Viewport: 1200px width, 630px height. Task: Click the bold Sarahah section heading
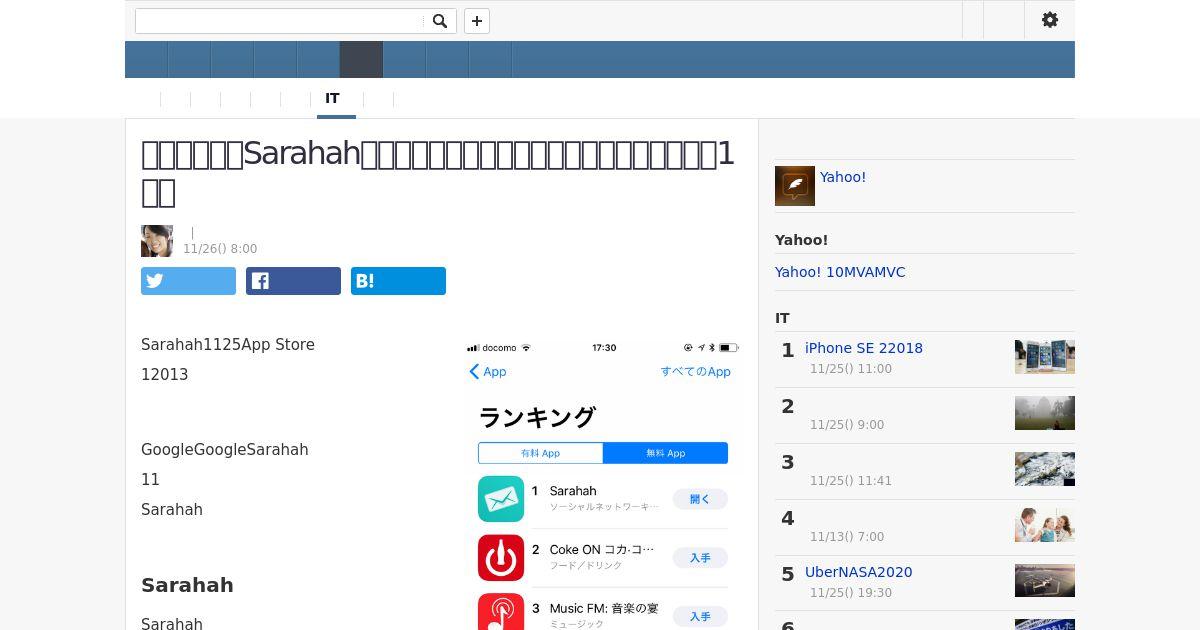(x=187, y=585)
